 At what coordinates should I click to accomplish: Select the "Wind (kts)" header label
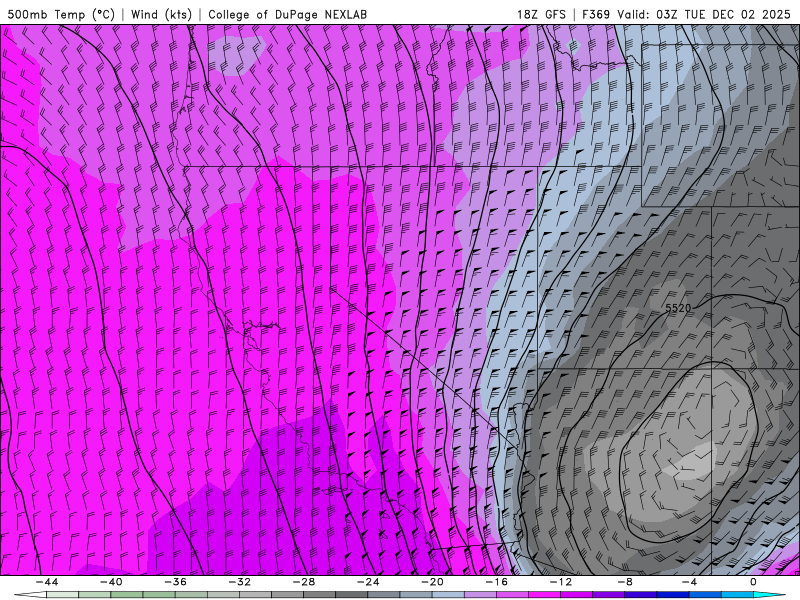click(161, 14)
